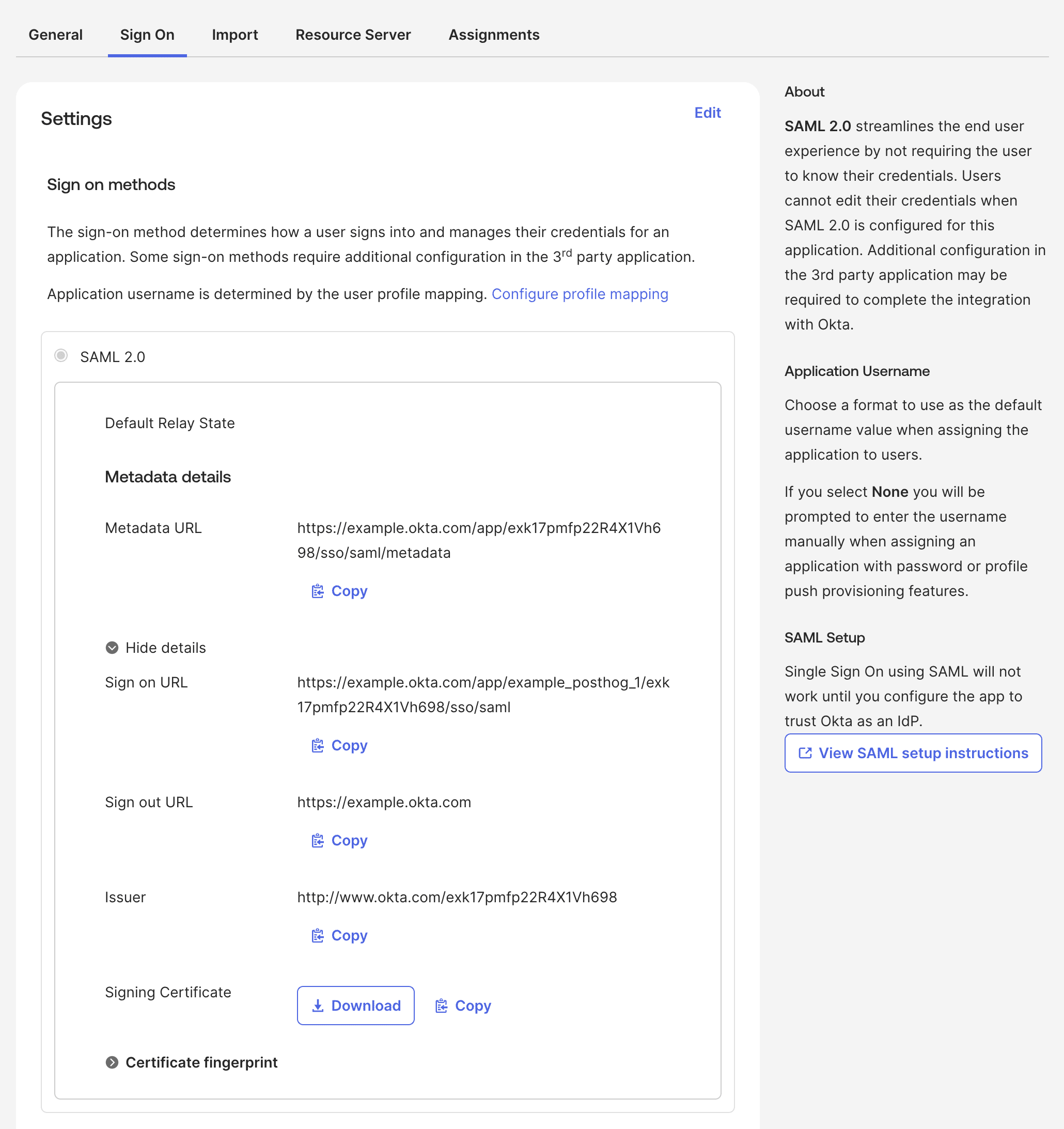Click clipboard icon for Metadata URL
1064x1129 pixels.
[x=318, y=591]
